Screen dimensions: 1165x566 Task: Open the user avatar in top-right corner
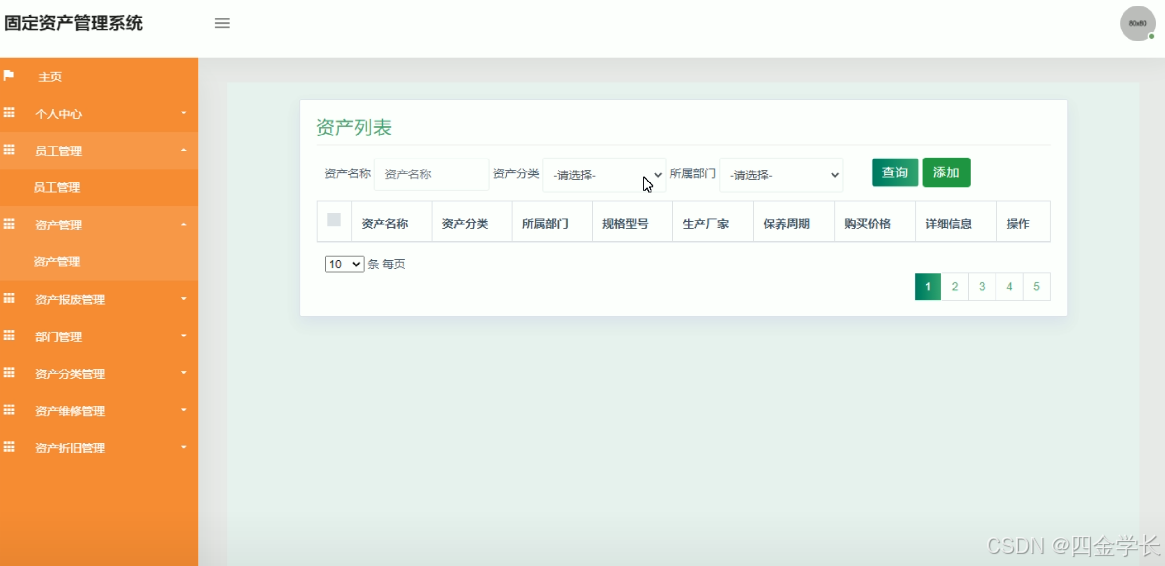(1138, 24)
